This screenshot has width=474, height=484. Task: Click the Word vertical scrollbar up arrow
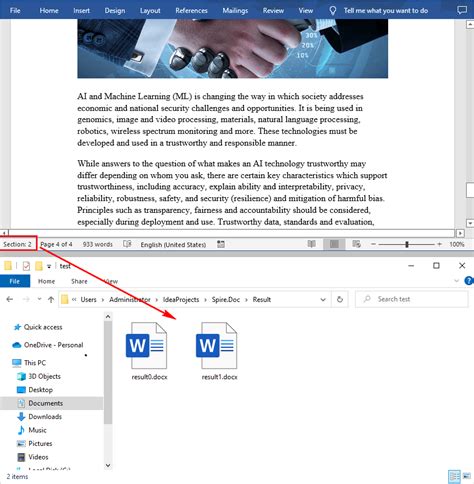pos(470,24)
